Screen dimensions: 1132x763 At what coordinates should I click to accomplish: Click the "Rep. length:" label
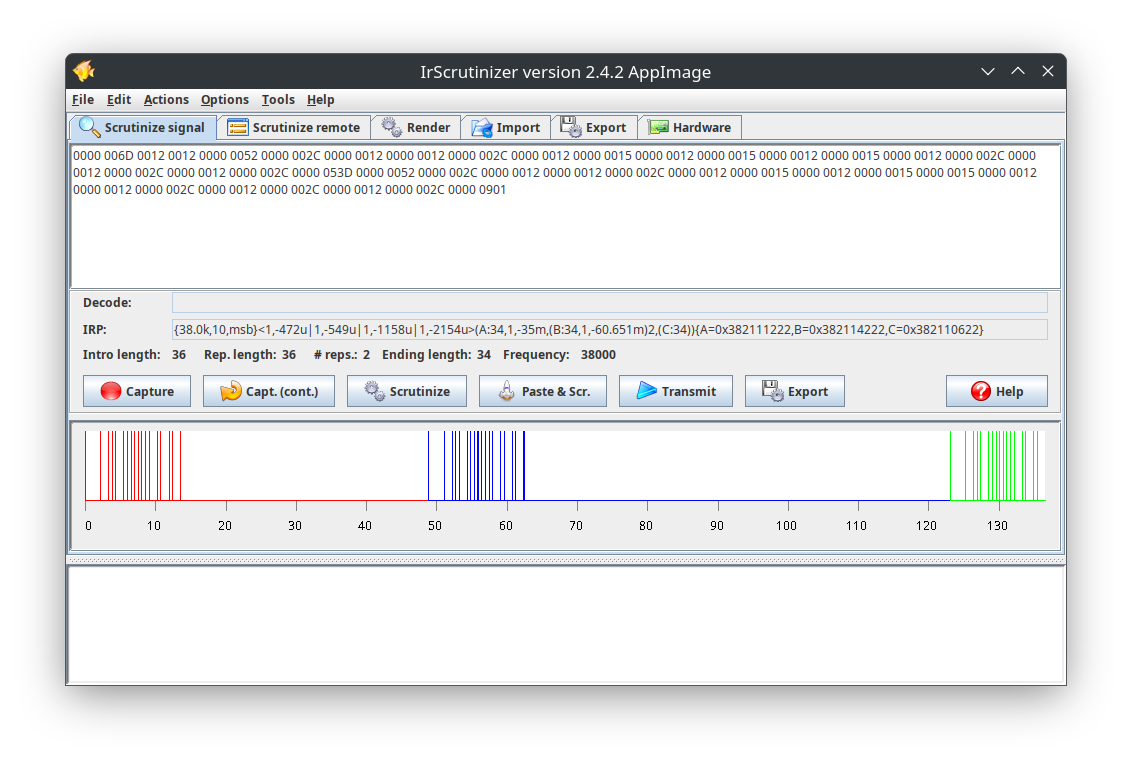(240, 354)
